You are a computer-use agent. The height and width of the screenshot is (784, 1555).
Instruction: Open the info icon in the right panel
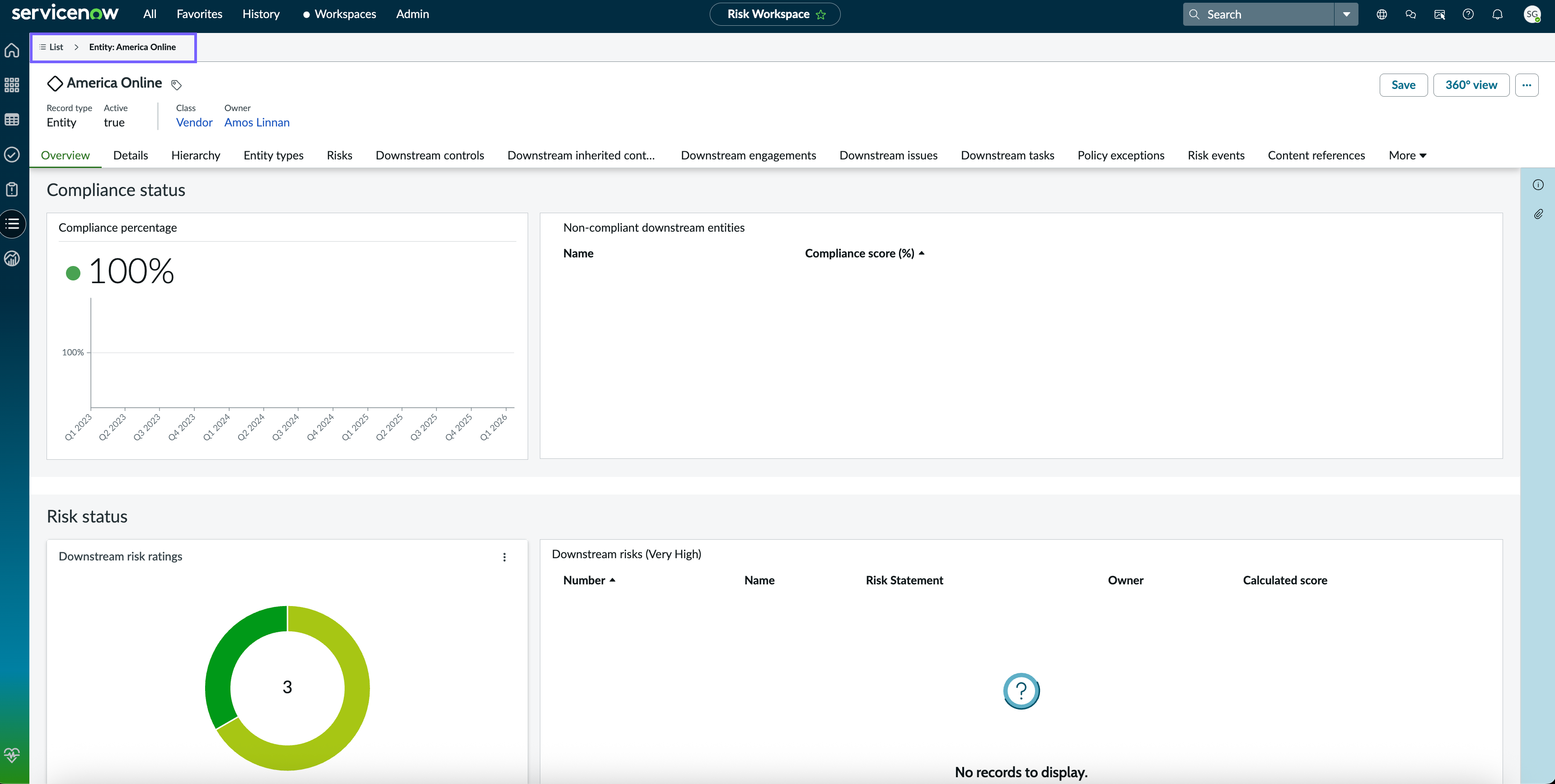[1538, 185]
